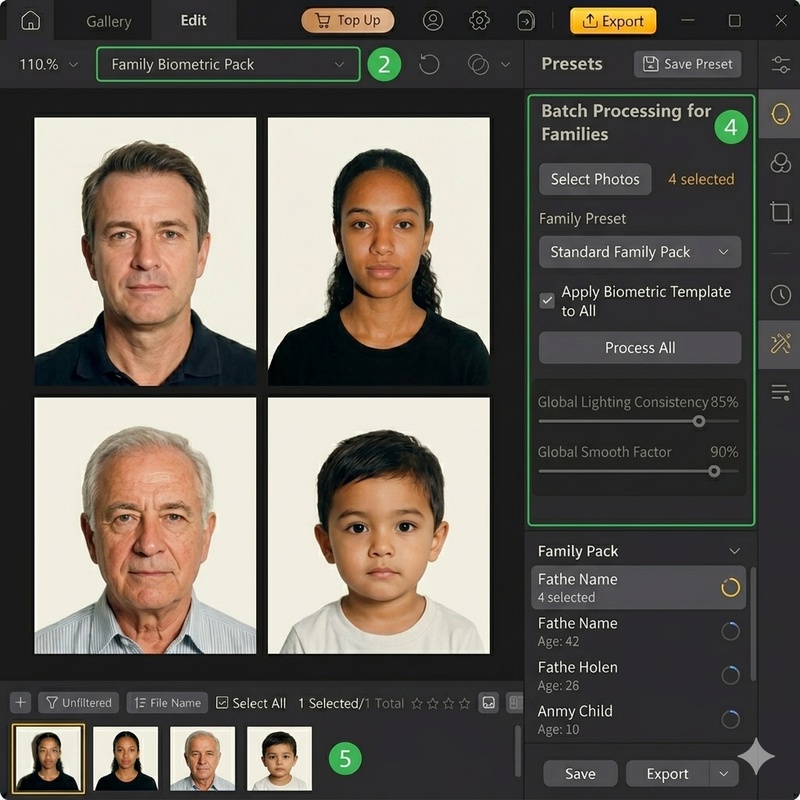Adjust the Global Smooth Factor slider

click(714, 471)
